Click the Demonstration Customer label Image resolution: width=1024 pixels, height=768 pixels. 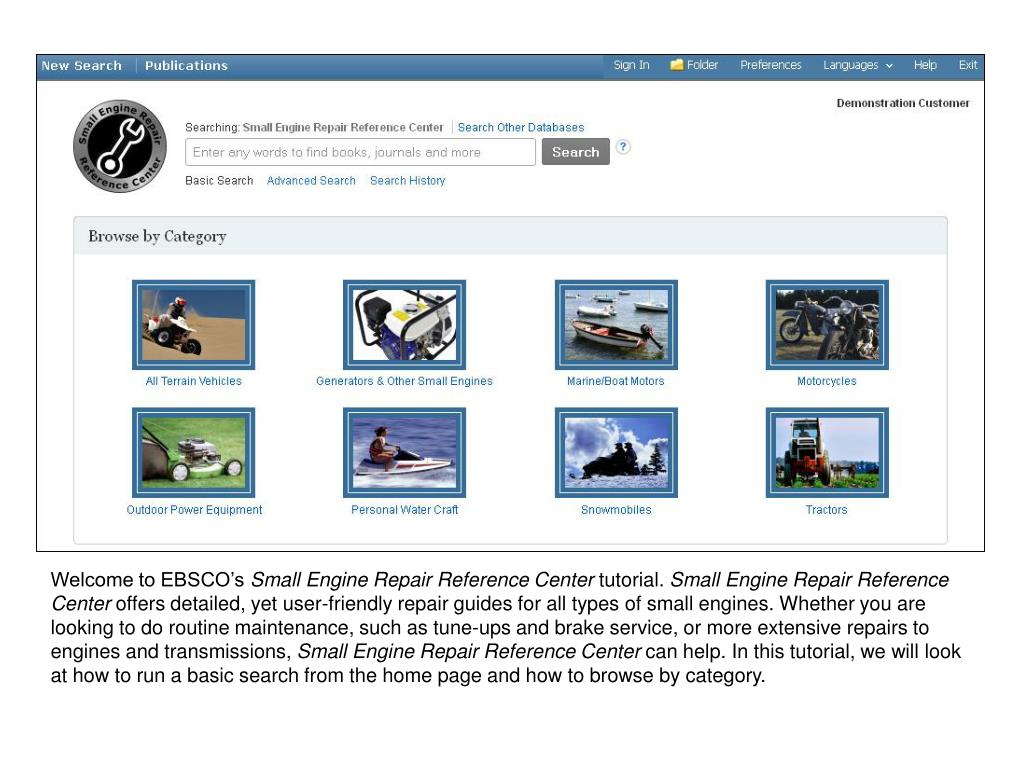[903, 103]
